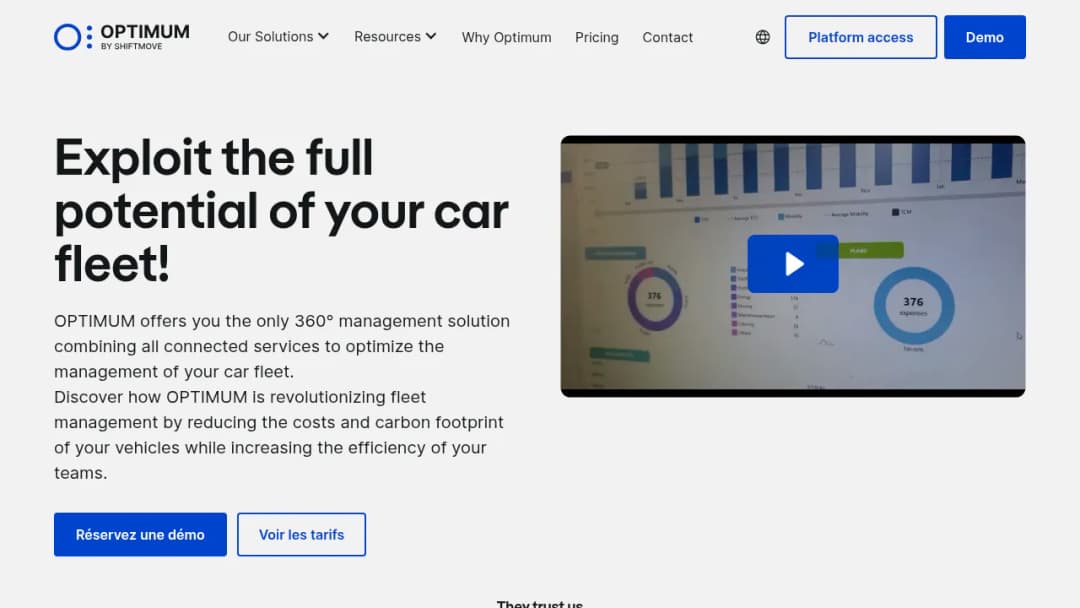Click the paragraph starting "OPTIMUM offers you the only 360°"
1080x608 pixels.
tap(282, 397)
